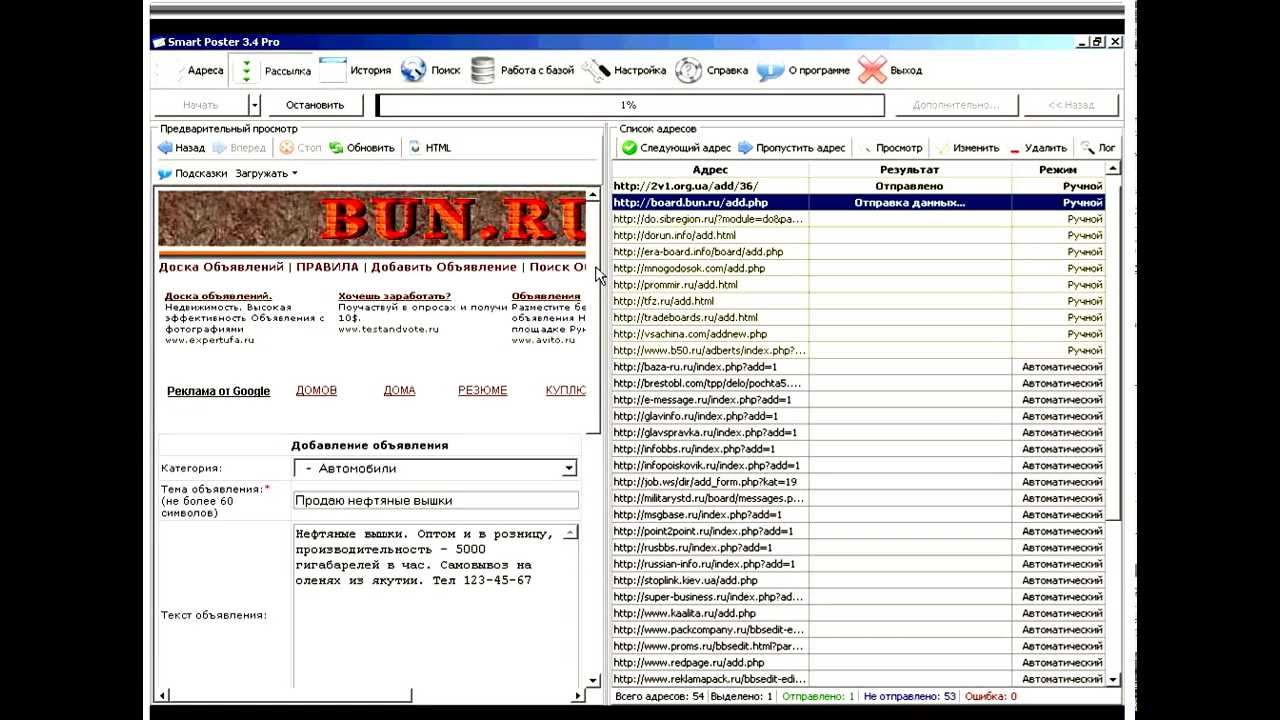Click the Остановить button
1280x720 pixels.
pos(315,105)
